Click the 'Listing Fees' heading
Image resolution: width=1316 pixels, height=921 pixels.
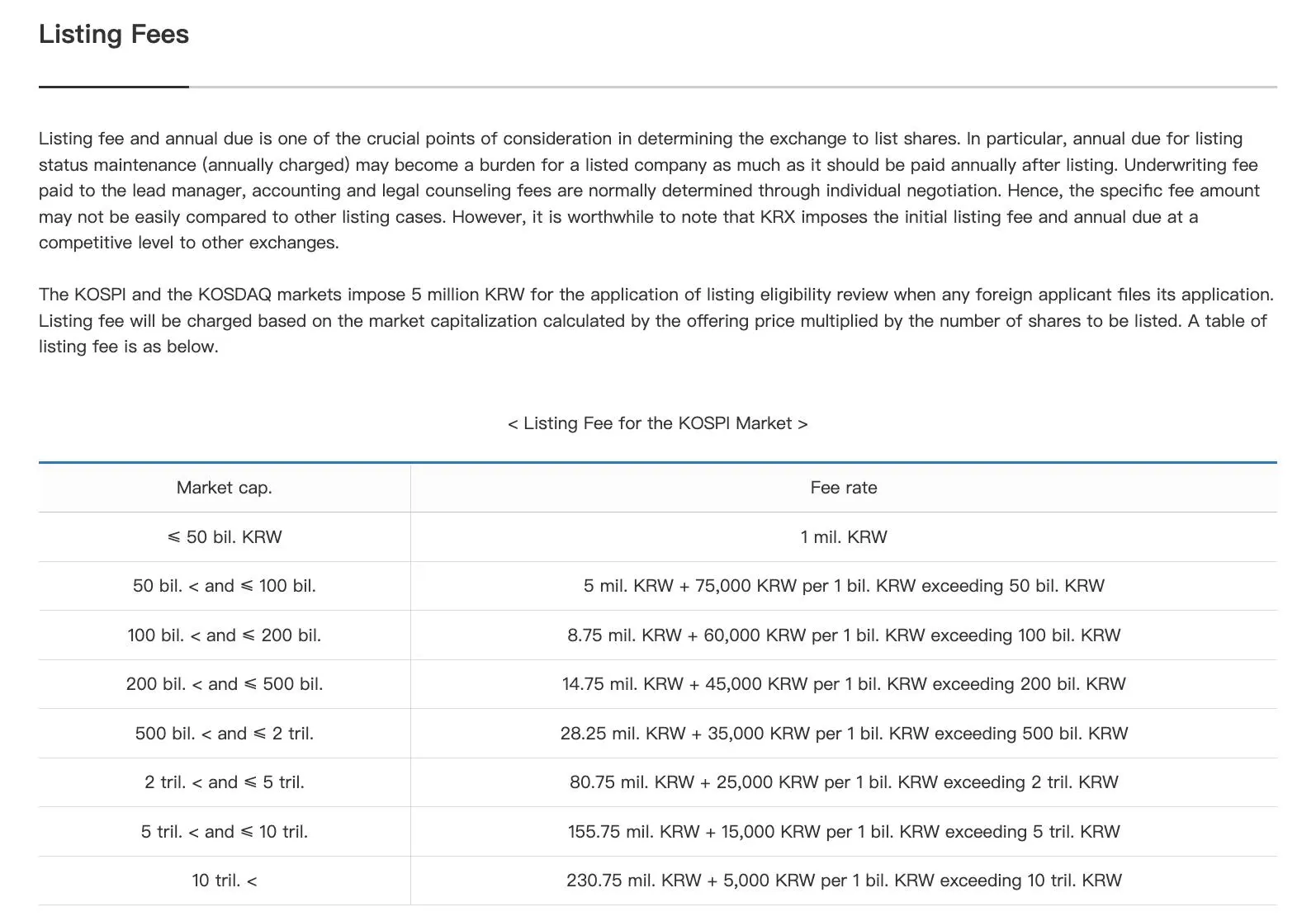point(114,34)
